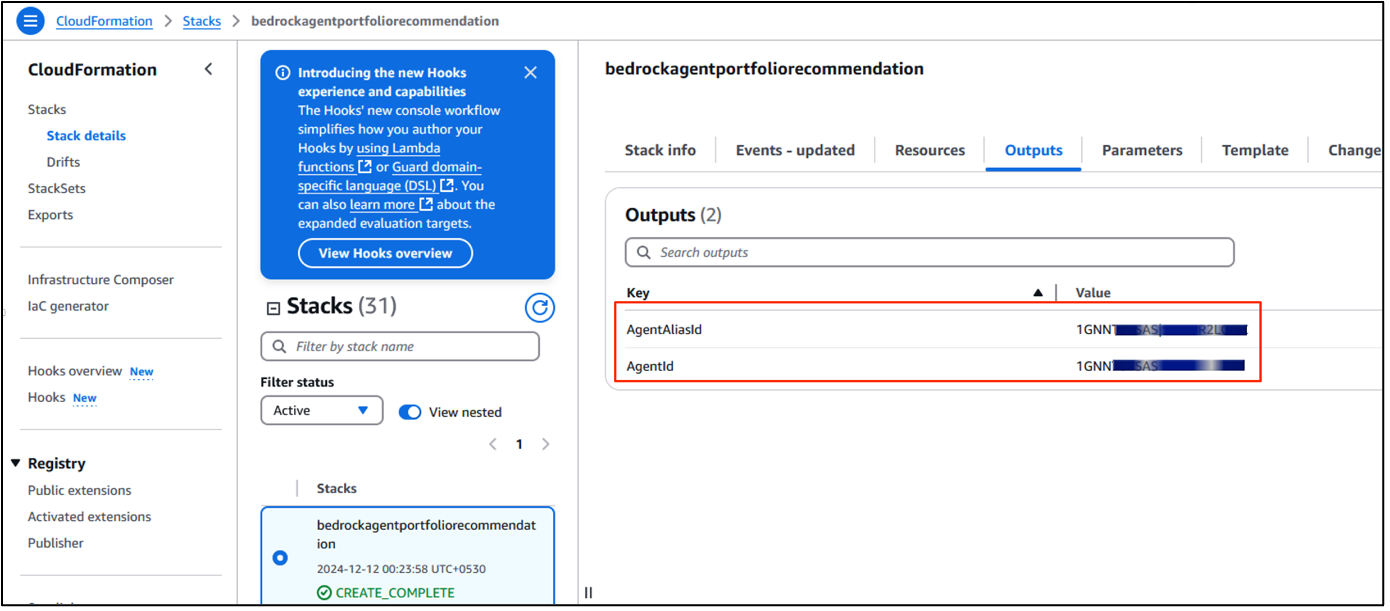Click the Value column header
The image size is (1390, 611).
pyautogui.click(x=1093, y=293)
